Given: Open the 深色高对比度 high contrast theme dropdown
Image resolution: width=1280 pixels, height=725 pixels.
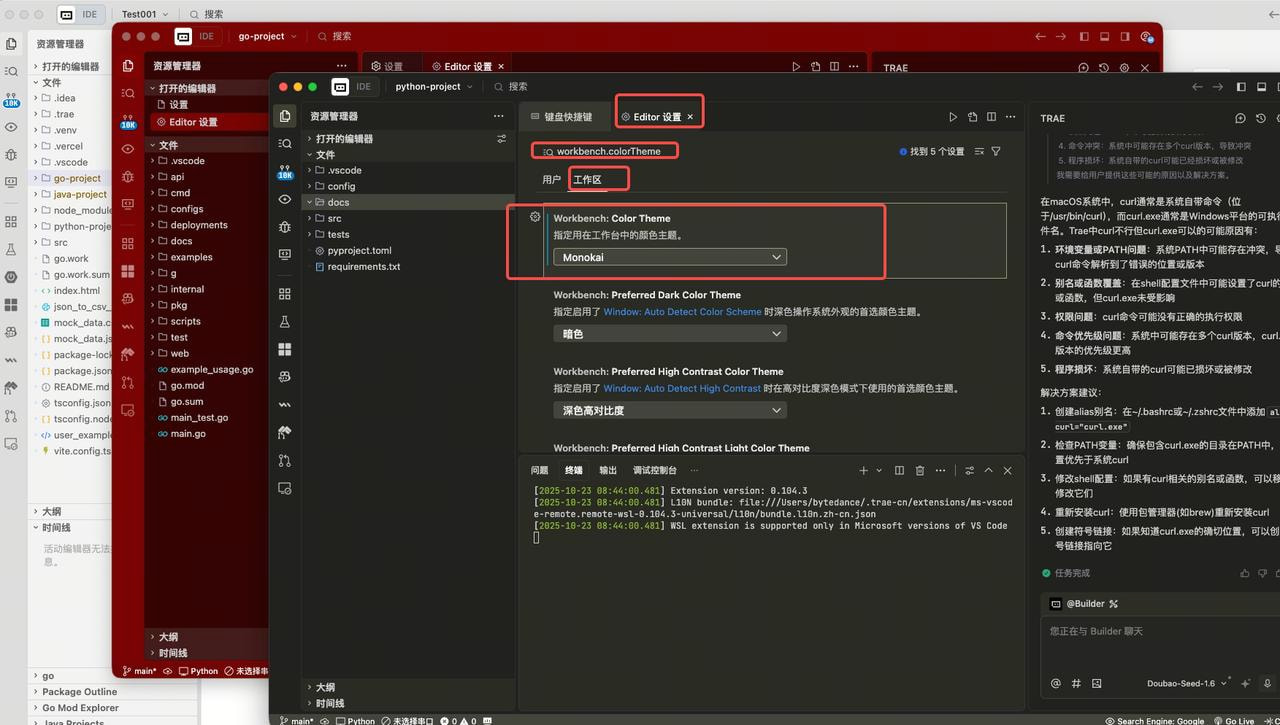Looking at the screenshot, I should pos(670,410).
